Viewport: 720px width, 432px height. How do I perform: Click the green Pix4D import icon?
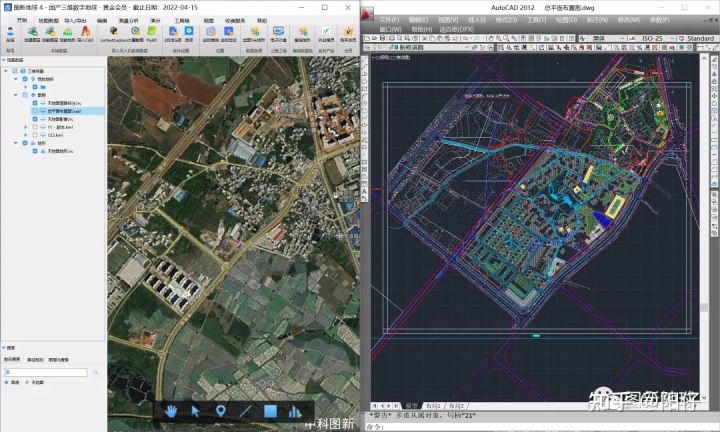point(152,31)
